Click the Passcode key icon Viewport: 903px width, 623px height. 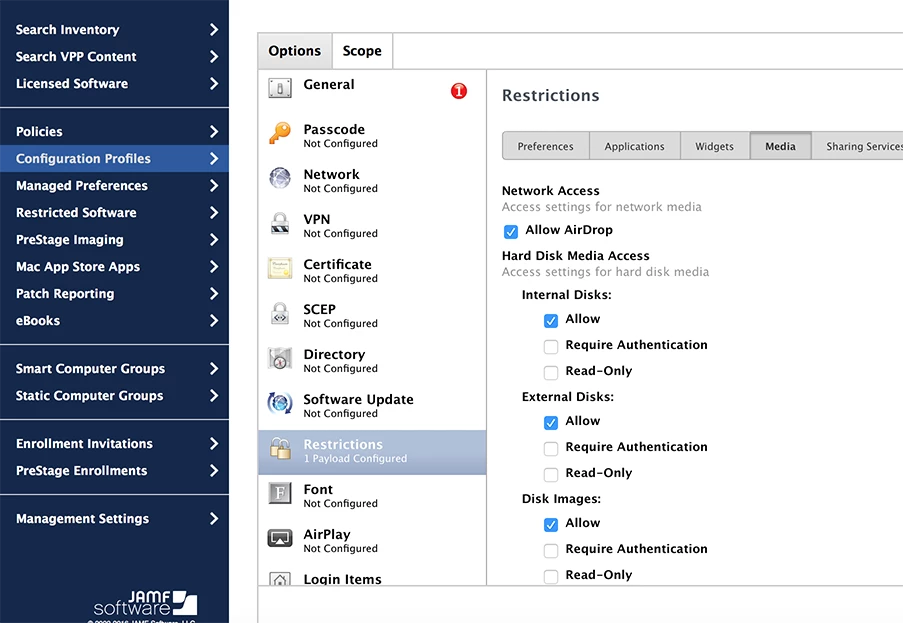pyautogui.click(x=280, y=133)
